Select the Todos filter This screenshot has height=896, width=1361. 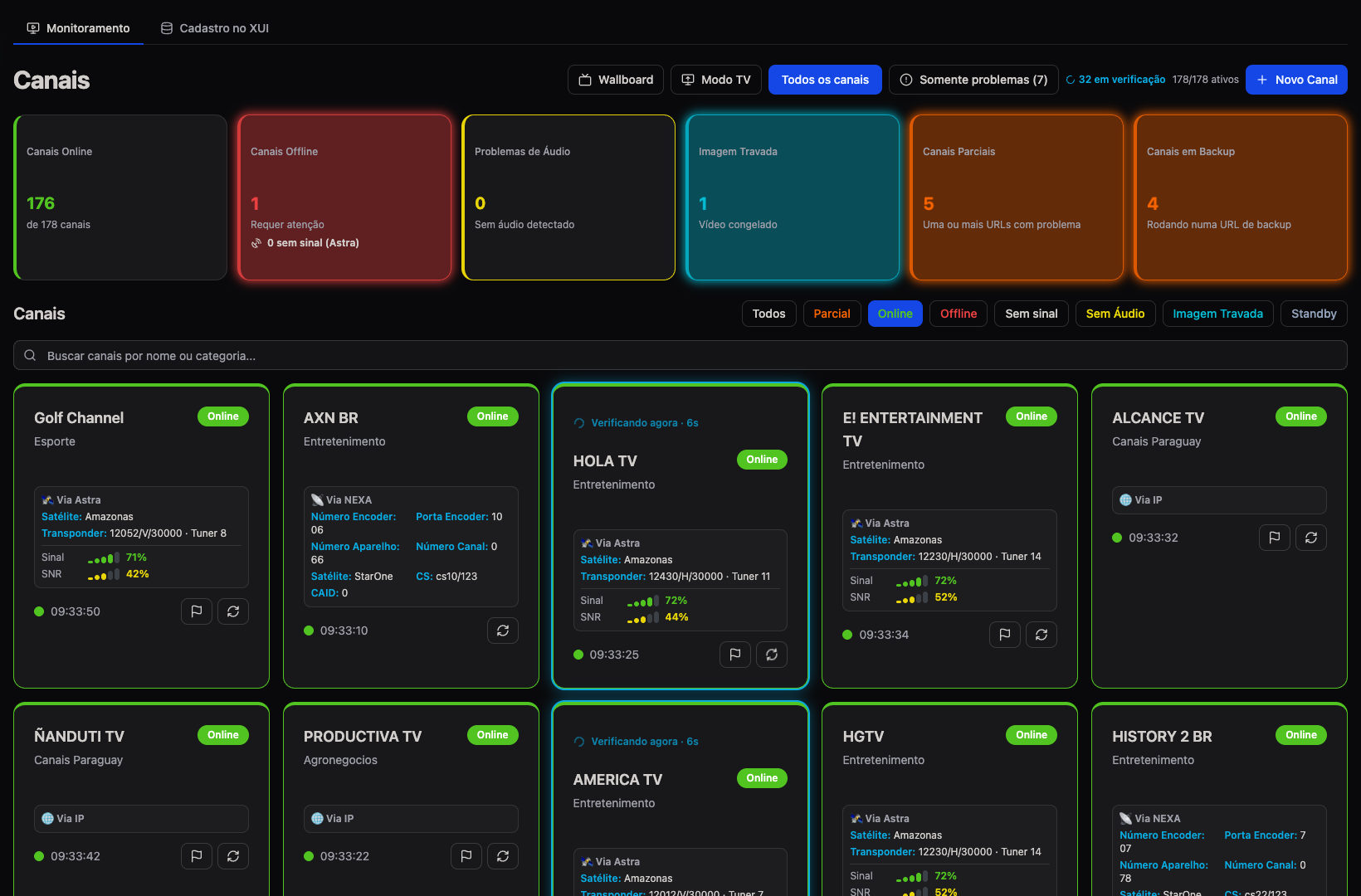(x=769, y=314)
